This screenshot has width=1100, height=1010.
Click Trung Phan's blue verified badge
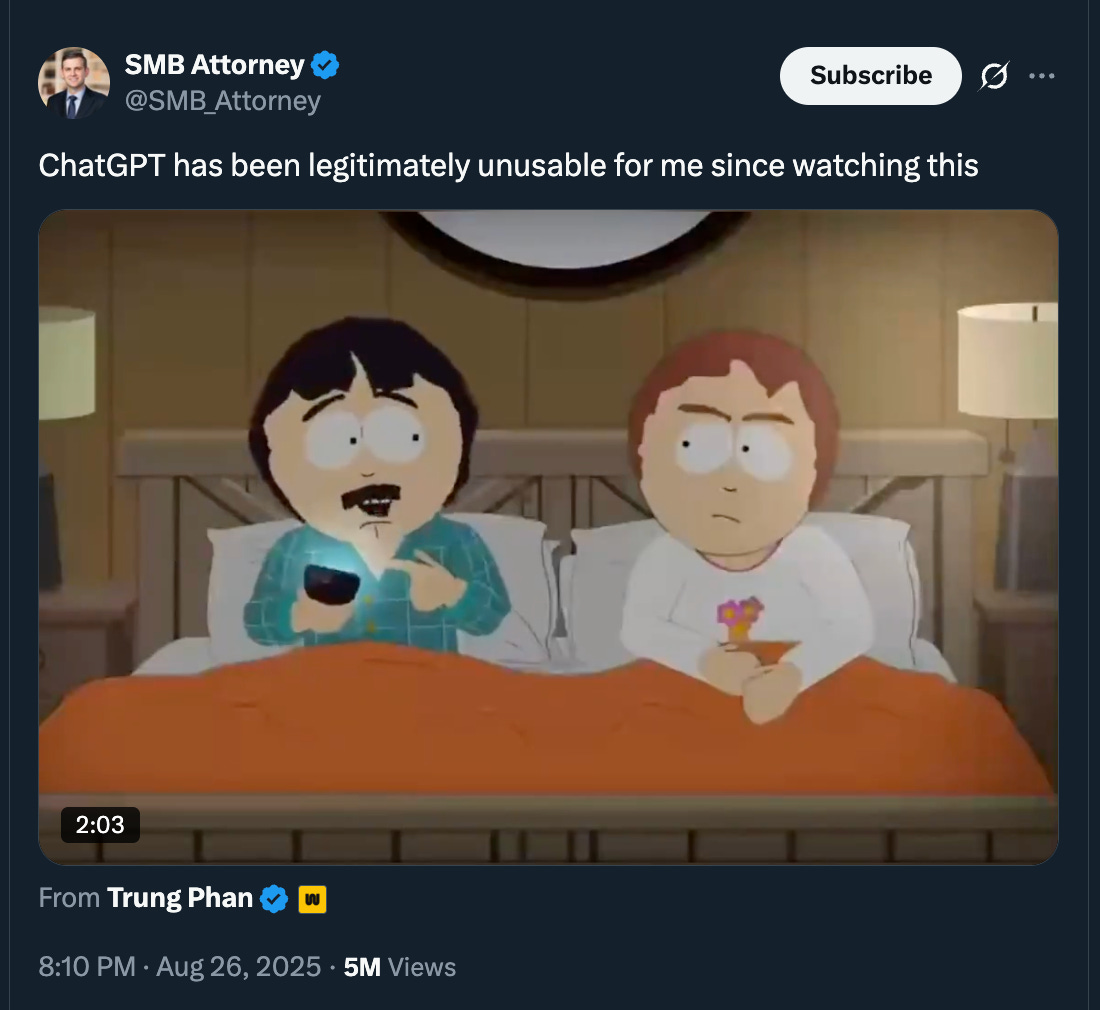(x=274, y=898)
